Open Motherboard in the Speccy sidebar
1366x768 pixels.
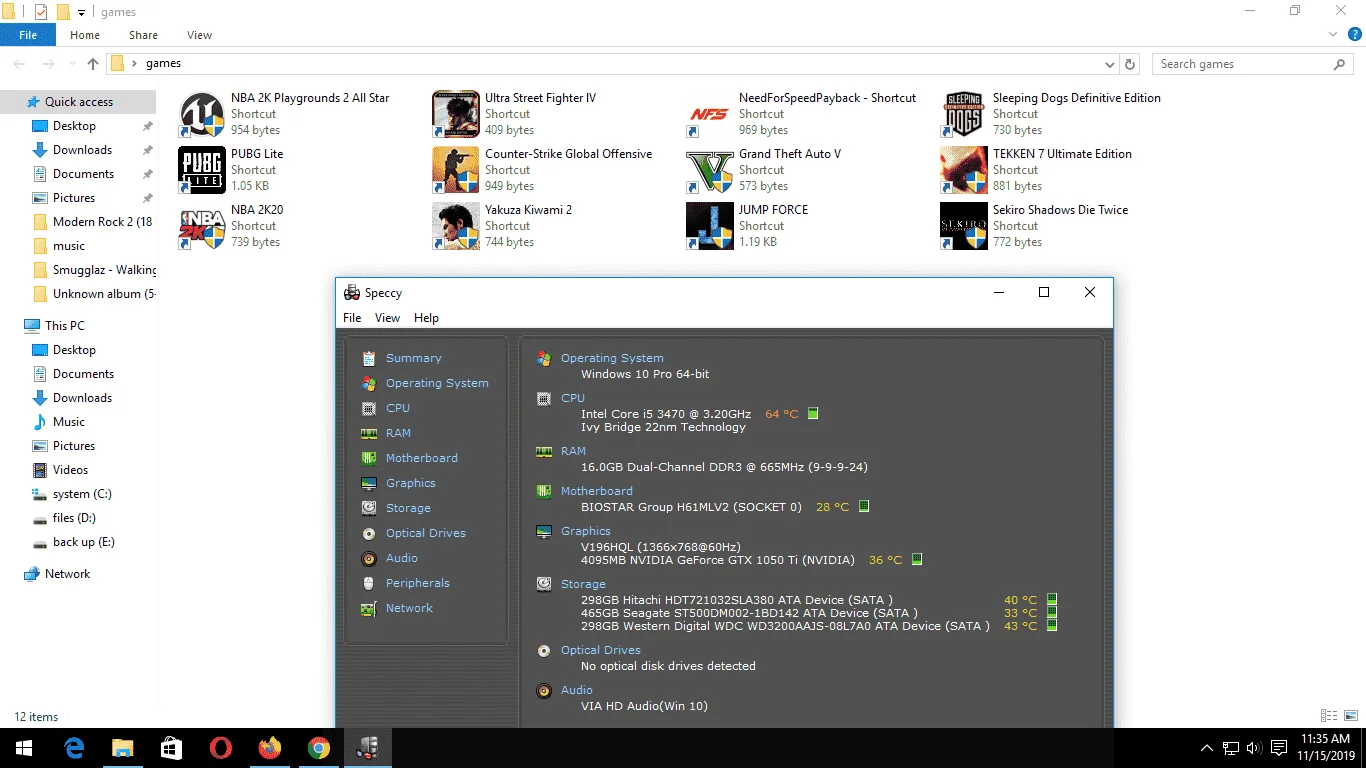[421, 458]
